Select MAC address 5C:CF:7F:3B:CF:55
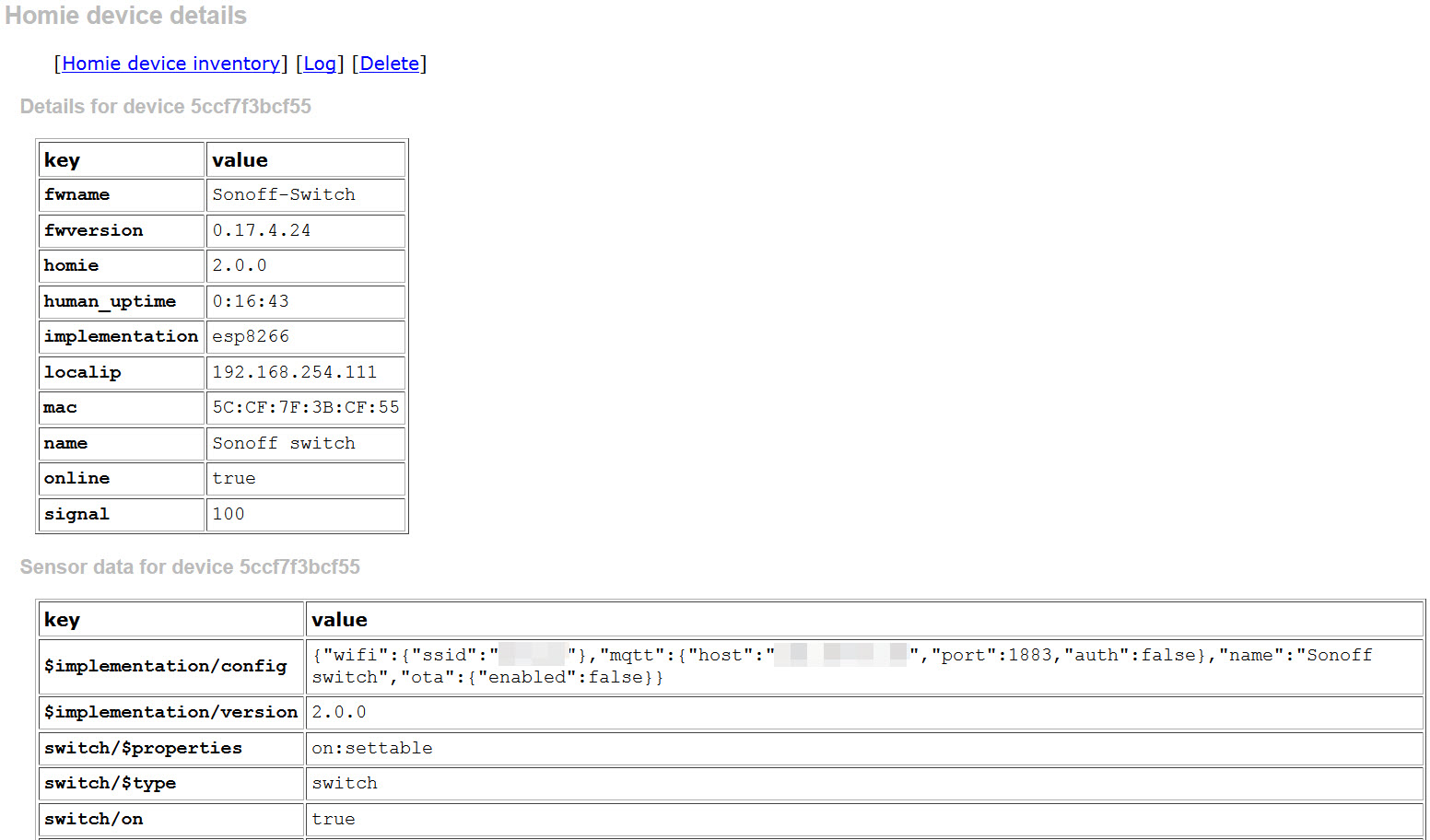This screenshot has width=1430, height=840. pos(306,408)
